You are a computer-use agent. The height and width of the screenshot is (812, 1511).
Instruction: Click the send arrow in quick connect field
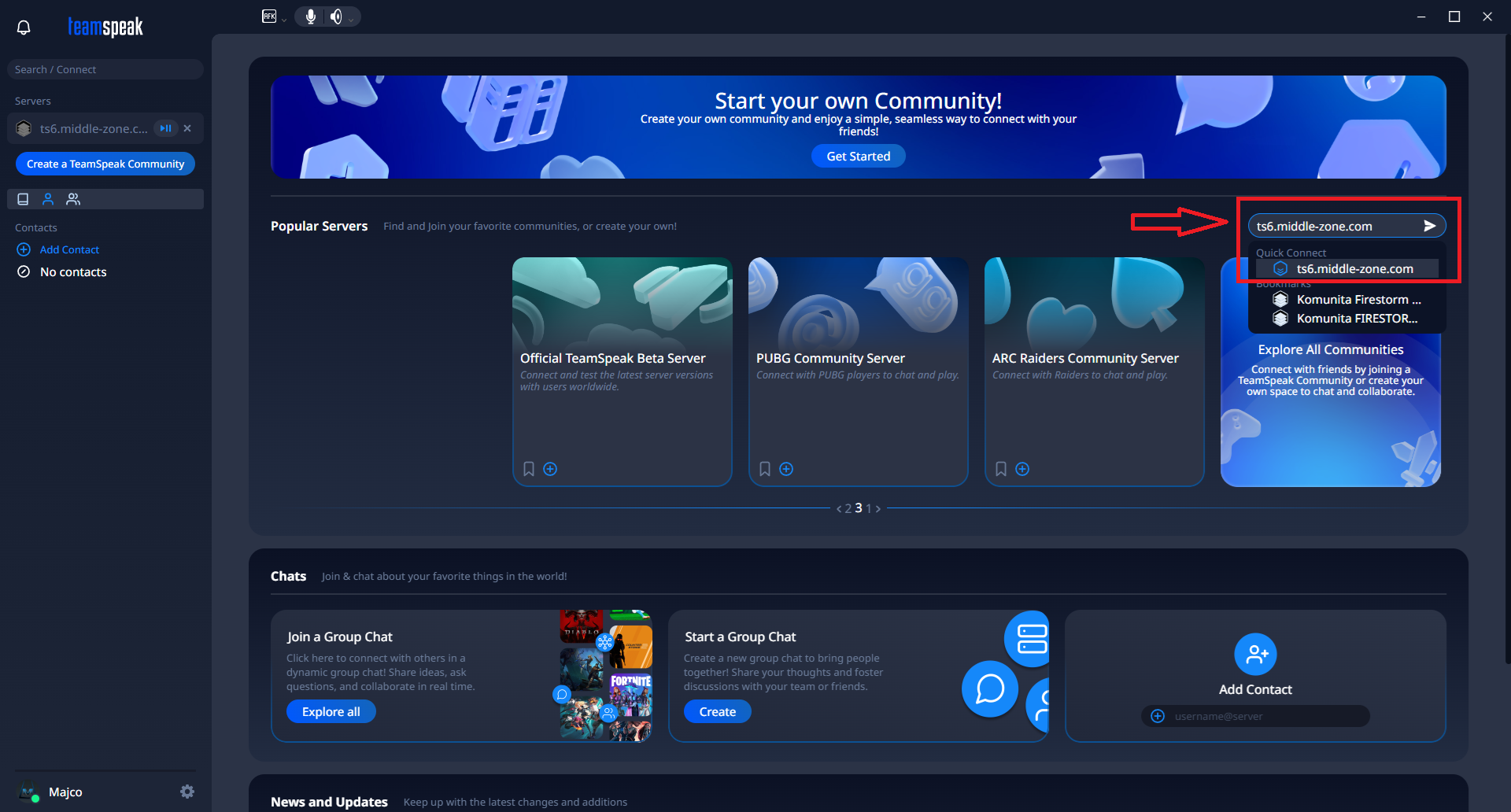coord(1429,226)
